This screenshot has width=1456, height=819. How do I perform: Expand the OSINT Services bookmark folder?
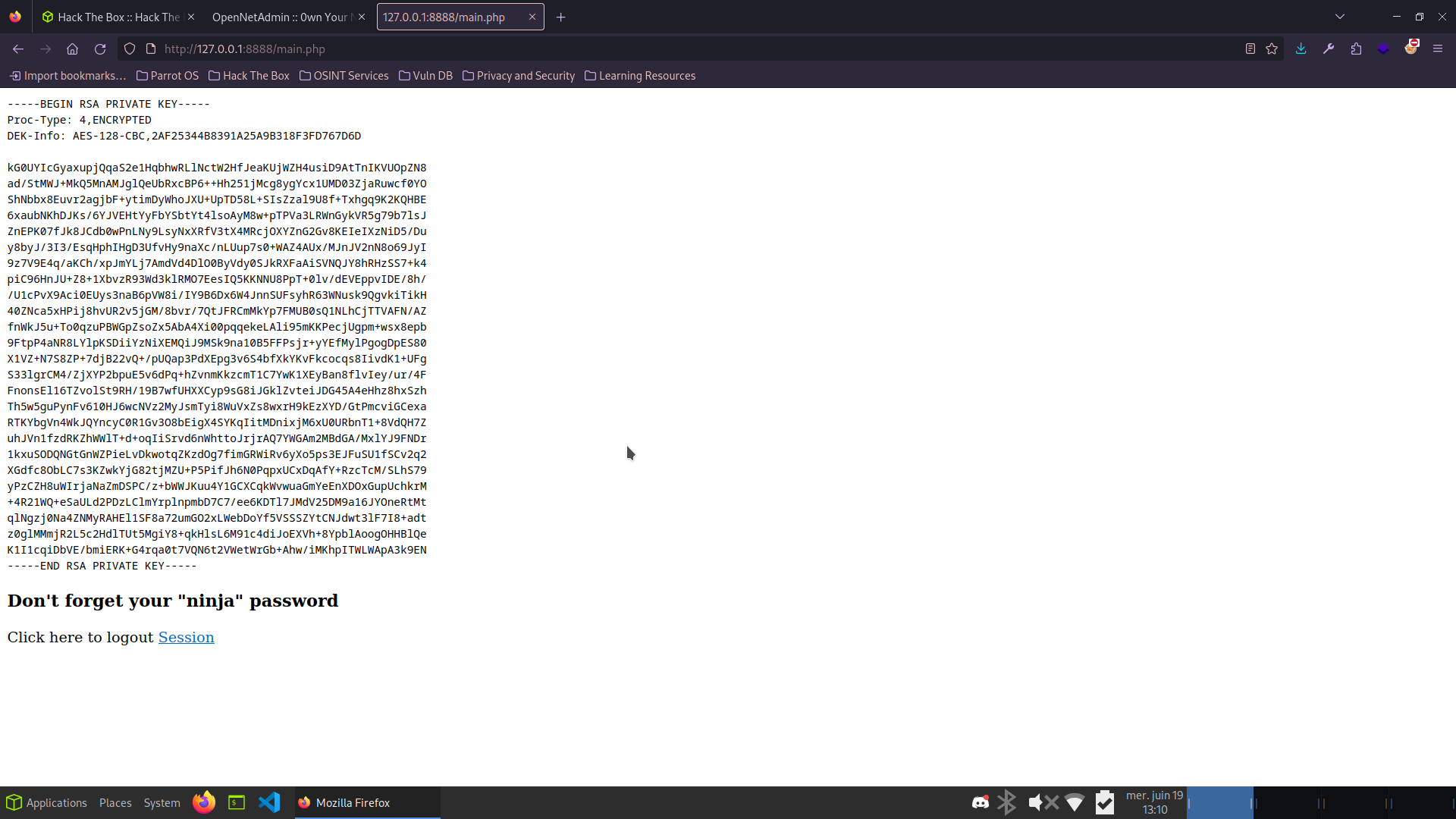(x=344, y=76)
